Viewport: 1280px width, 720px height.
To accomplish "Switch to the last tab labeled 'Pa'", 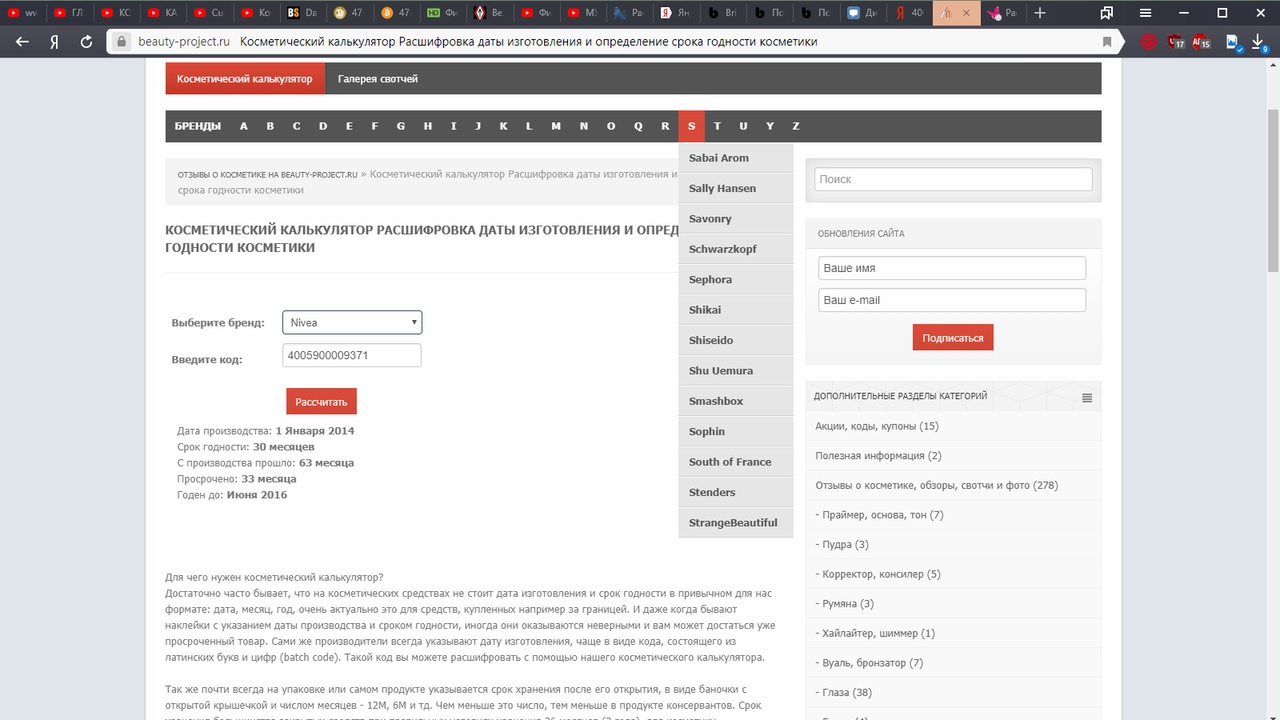I will pos(1001,13).
